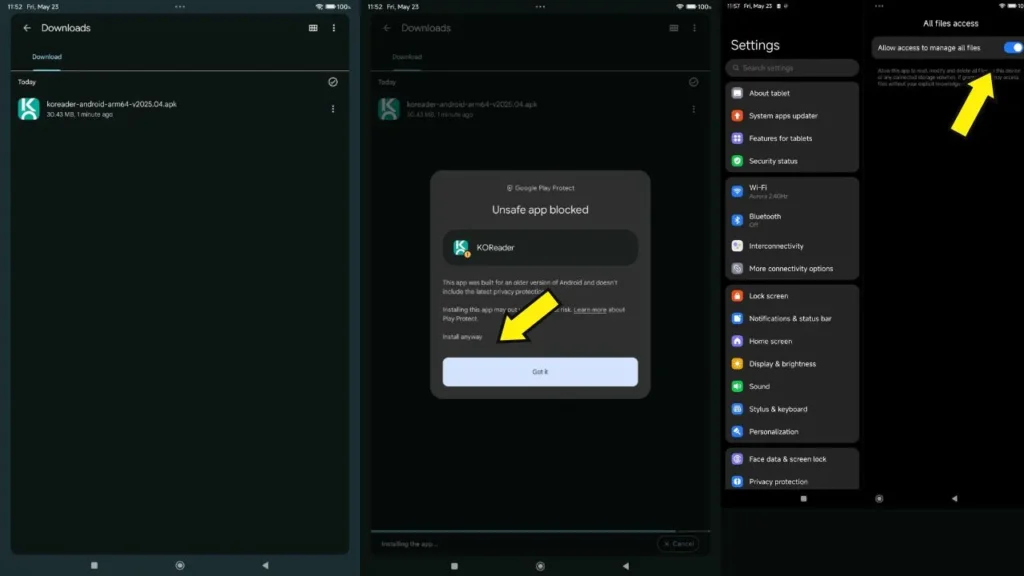Open Notifications & status bar settings
This screenshot has height=576, width=1024.
coord(792,319)
